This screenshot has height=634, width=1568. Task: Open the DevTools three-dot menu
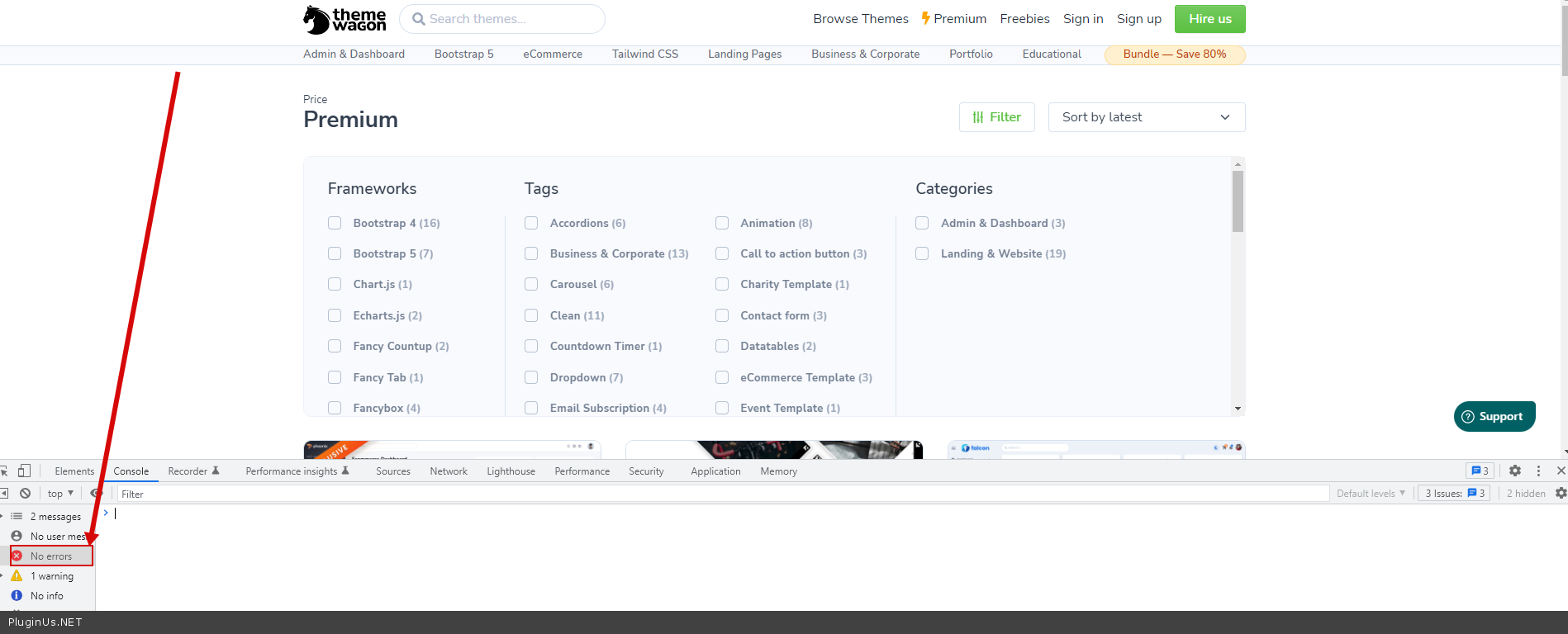tap(1537, 471)
